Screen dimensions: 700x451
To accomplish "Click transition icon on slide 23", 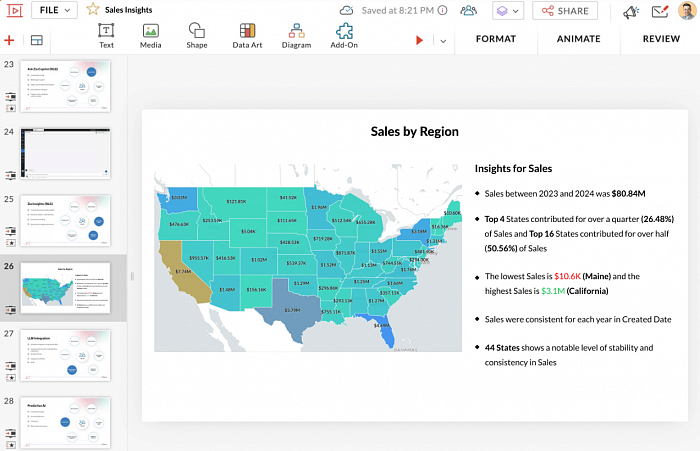I will pos(10,96).
